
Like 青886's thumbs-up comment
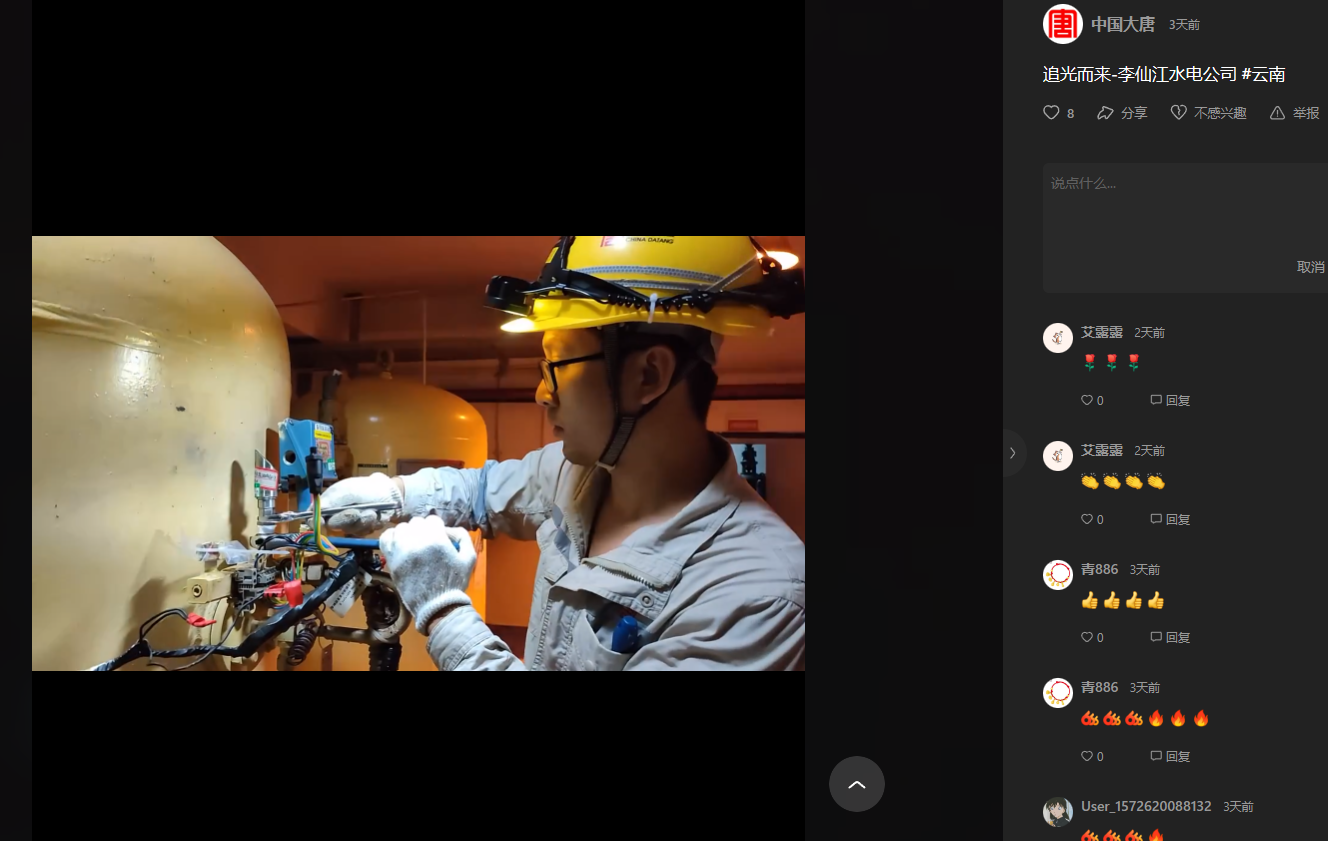pyautogui.click(x=1087, y=637)
